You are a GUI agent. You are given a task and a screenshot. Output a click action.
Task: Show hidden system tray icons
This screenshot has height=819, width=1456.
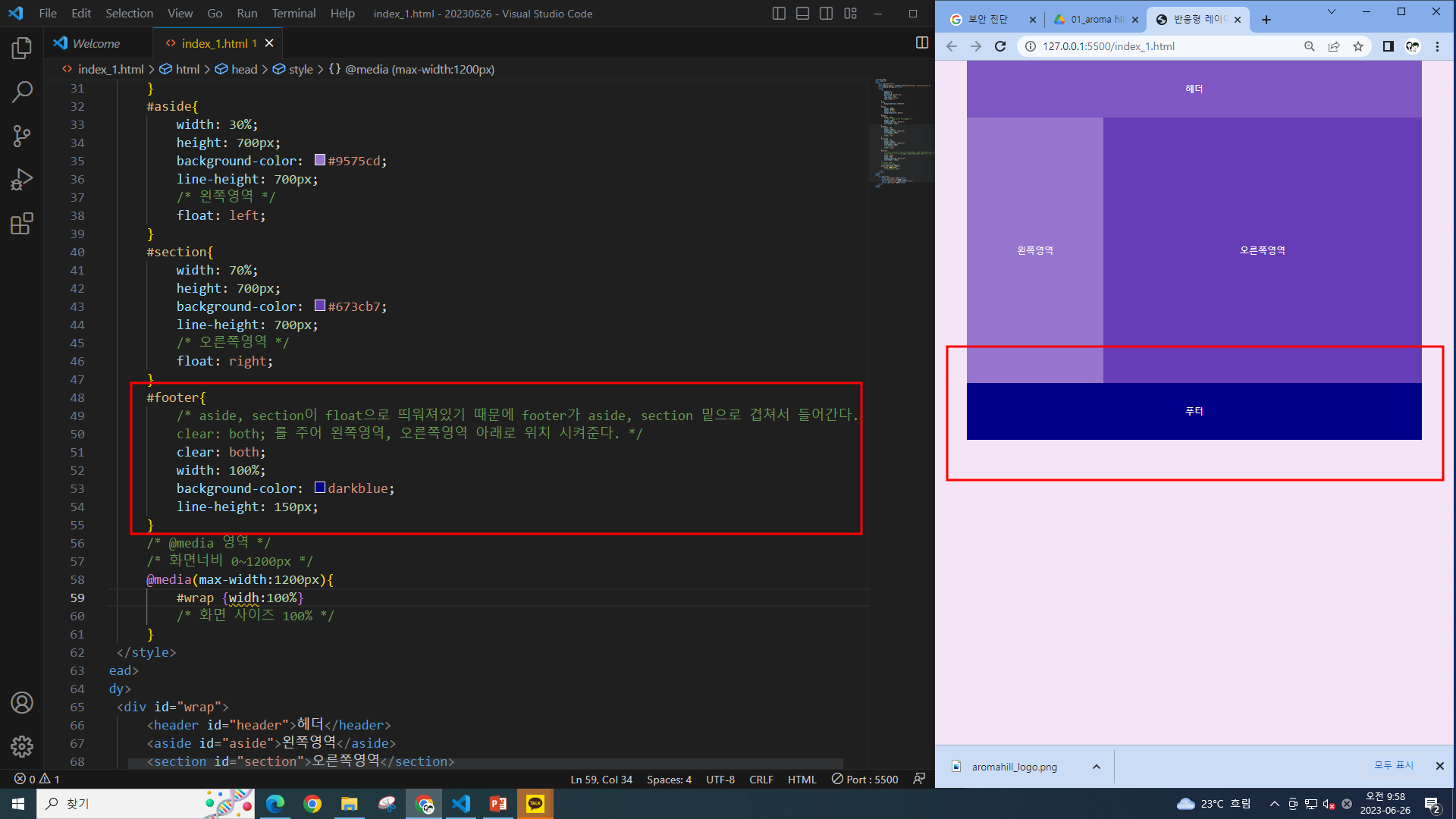click(x=1274, y=804)
